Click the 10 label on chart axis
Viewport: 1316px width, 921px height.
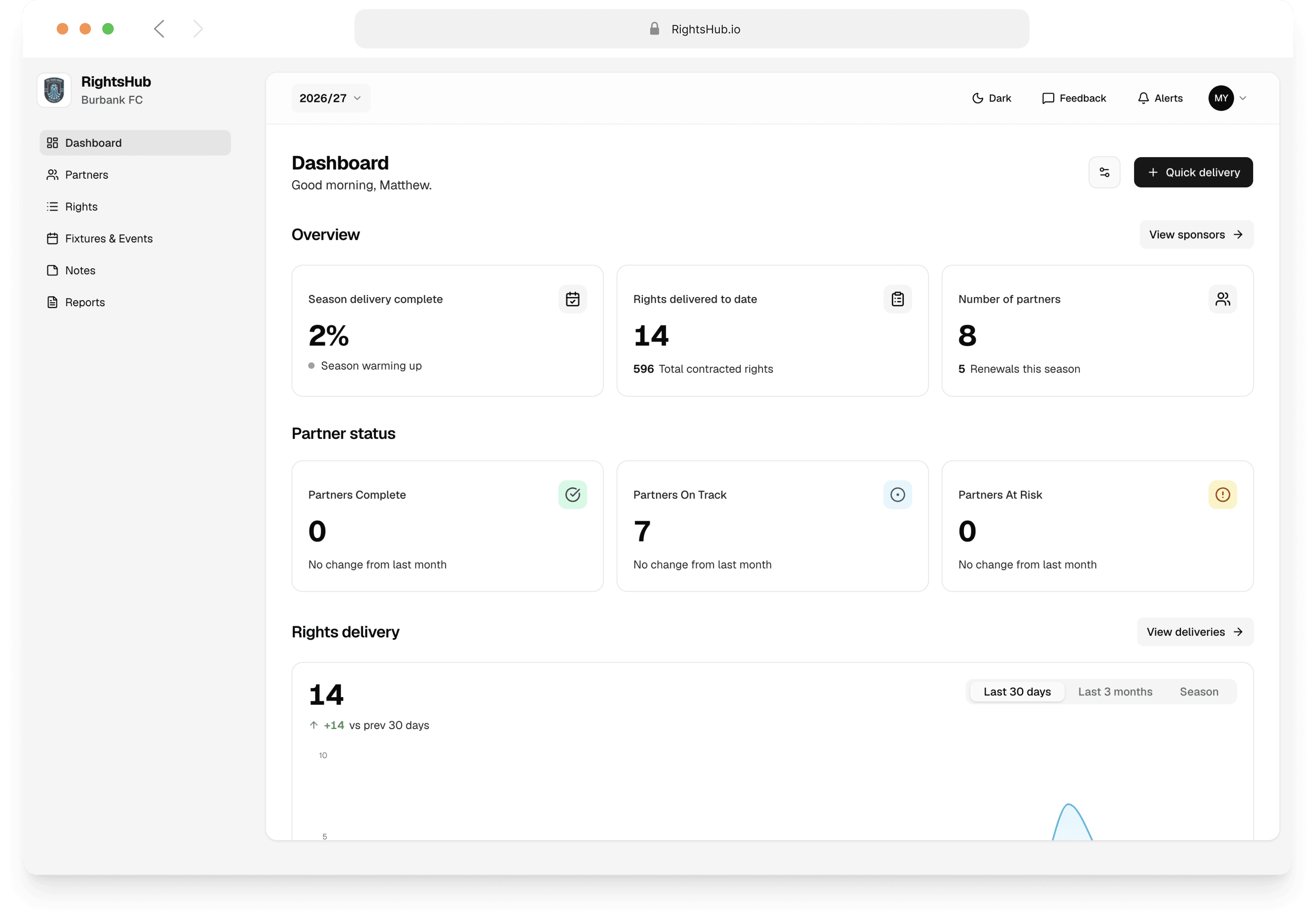pyautogui.click(x=323, y=755)
